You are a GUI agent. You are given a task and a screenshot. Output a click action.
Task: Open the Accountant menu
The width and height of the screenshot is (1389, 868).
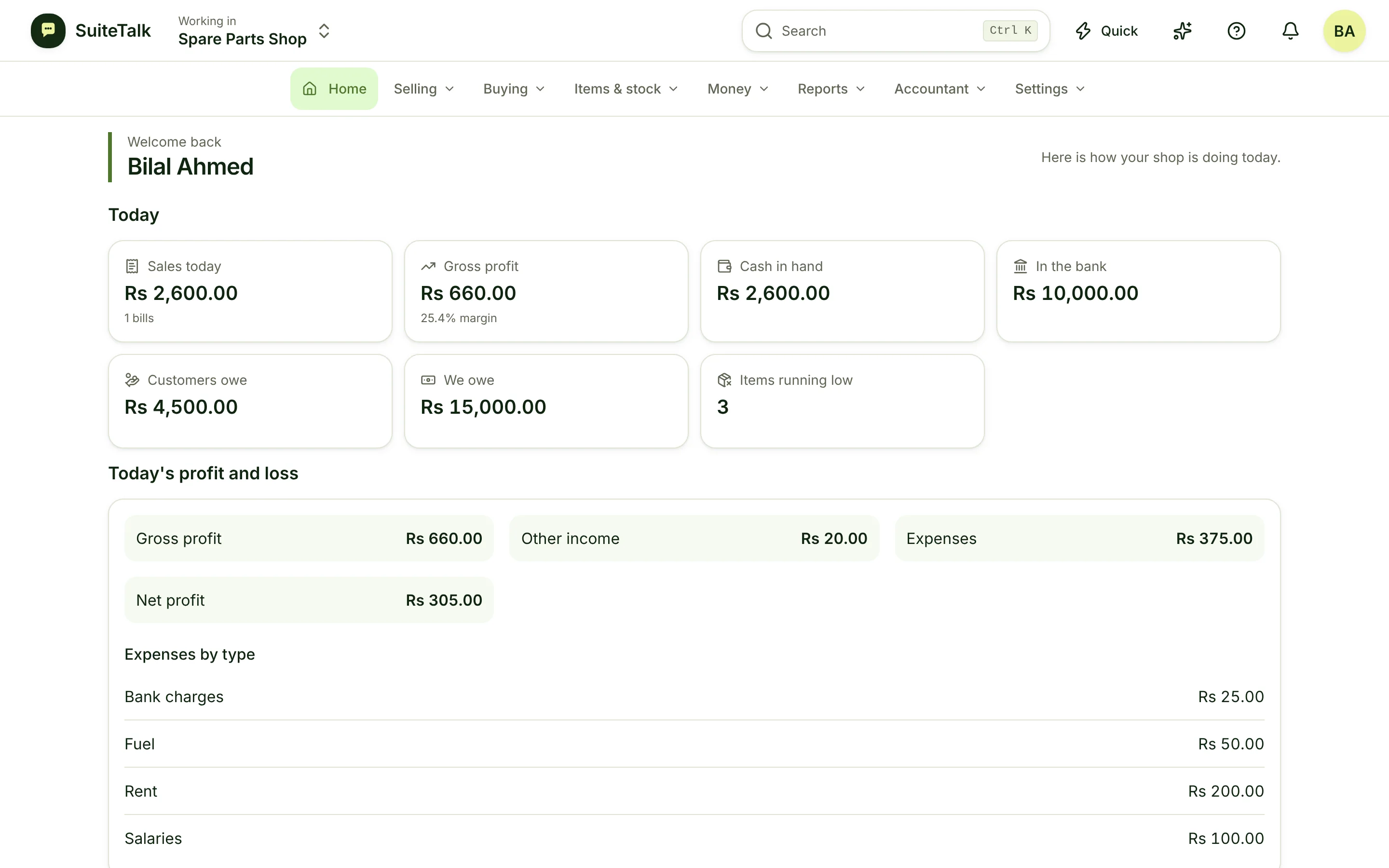coord(940,89)
